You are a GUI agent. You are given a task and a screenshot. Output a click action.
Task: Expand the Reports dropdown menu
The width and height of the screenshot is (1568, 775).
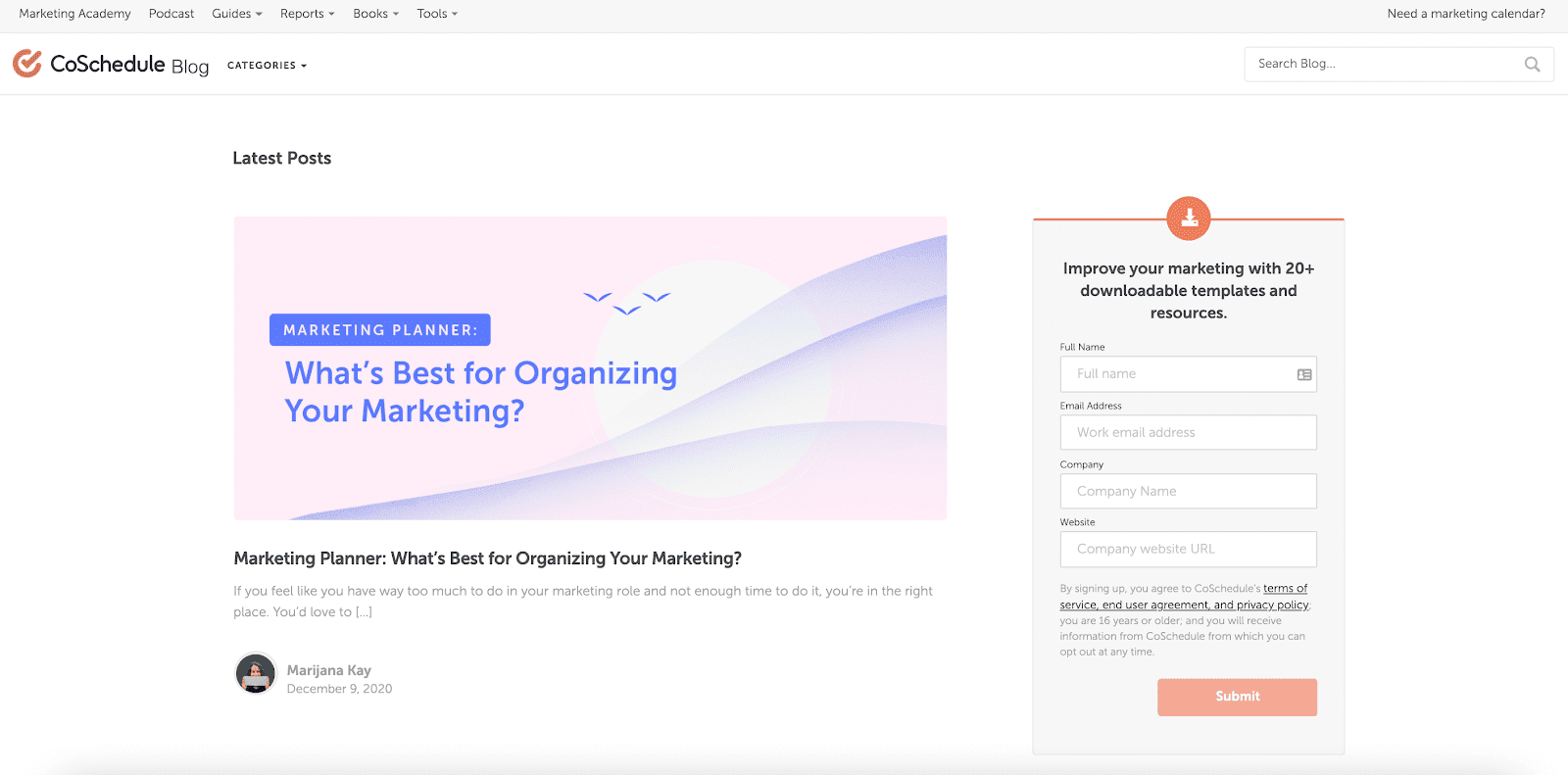pyautogui.click(x=308, y=14)
